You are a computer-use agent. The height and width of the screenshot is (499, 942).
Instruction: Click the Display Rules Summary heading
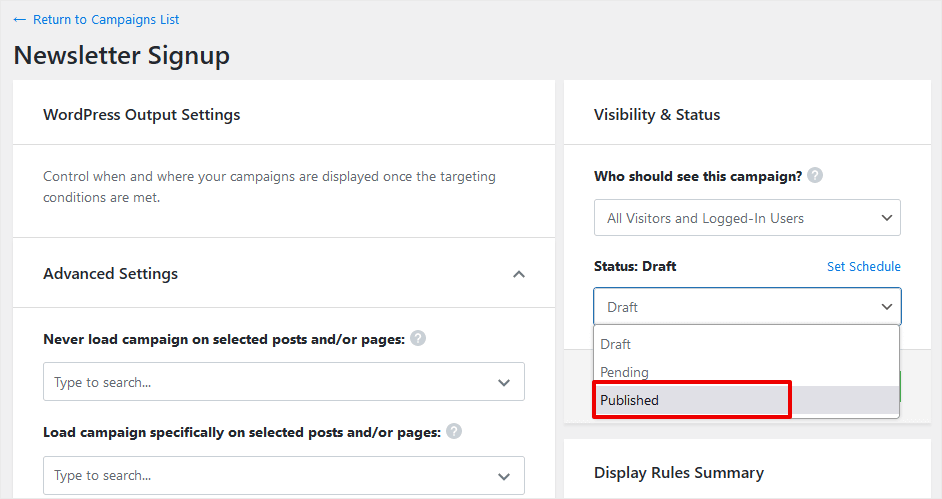click(x=679, y=473)
